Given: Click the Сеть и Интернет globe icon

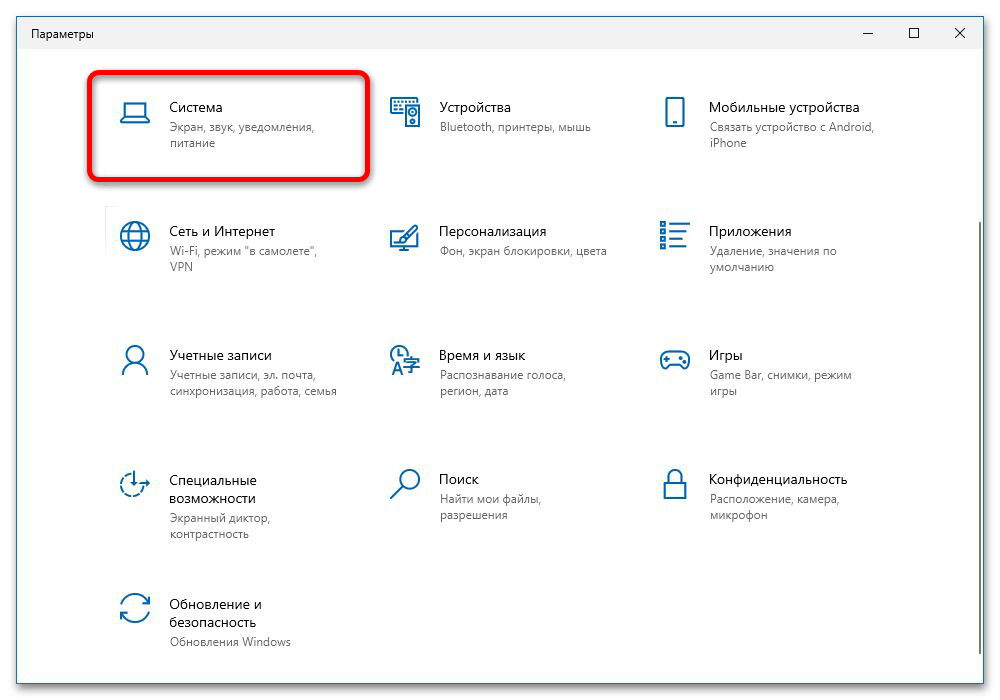Looking at the screenshot, I should pyautogui.click(x=135, y=236).
